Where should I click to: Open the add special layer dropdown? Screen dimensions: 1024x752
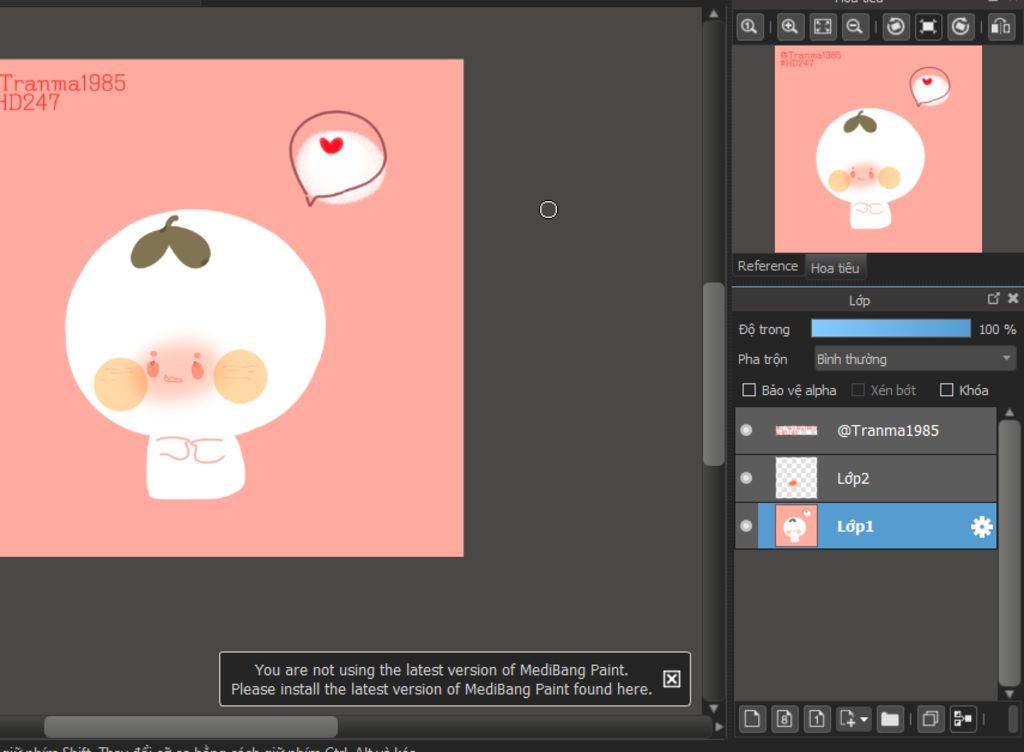point(854,719)
